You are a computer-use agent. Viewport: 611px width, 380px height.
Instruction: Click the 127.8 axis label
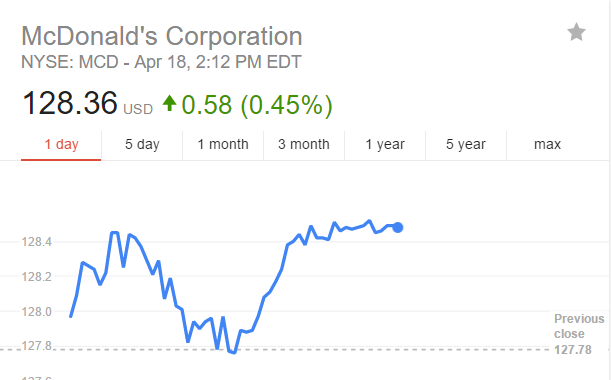(37, 346)
